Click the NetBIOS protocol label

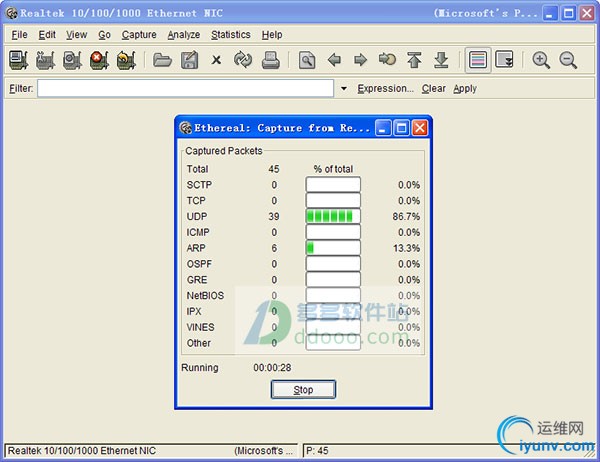pyautogui.click(x=205, y=296)
